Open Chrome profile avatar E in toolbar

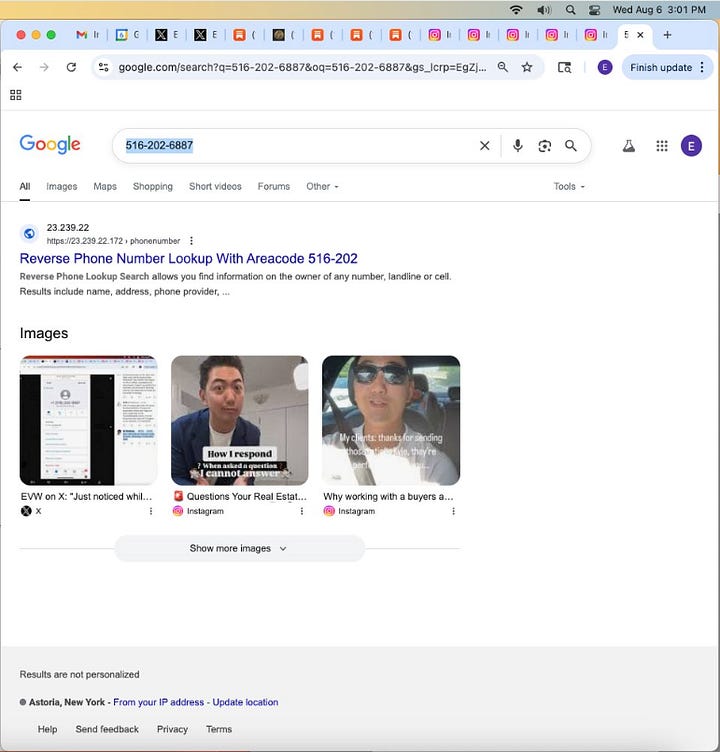[605, 67]
